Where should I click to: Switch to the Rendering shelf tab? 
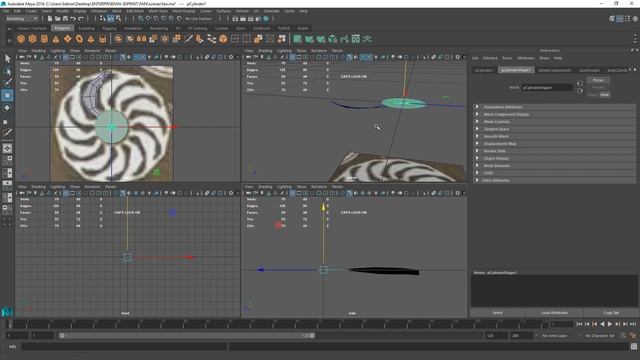click(x=159, y=28)
